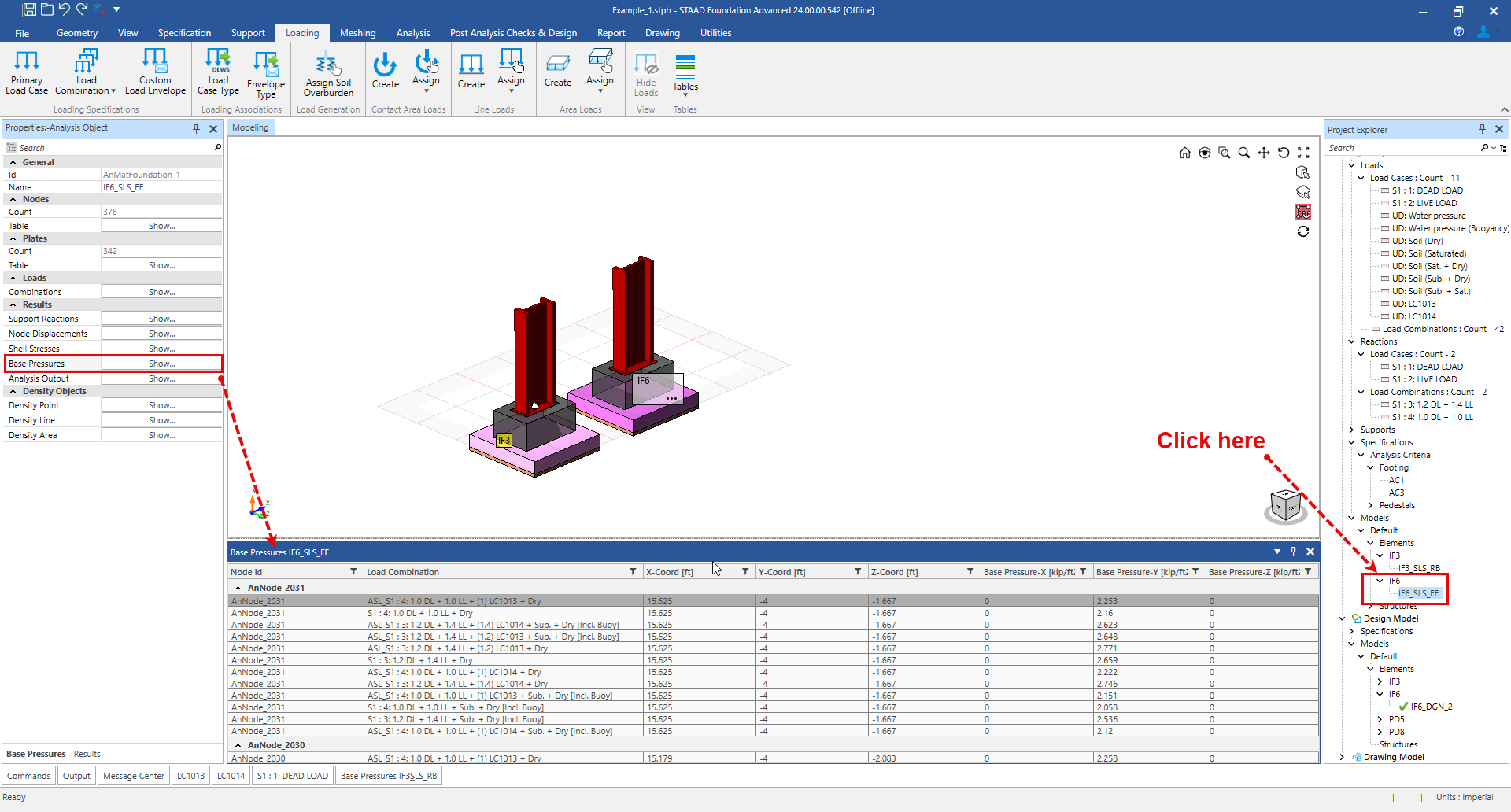Open the Load Combination column filter
Viewport: 1511px width, 812px height.
633,572
